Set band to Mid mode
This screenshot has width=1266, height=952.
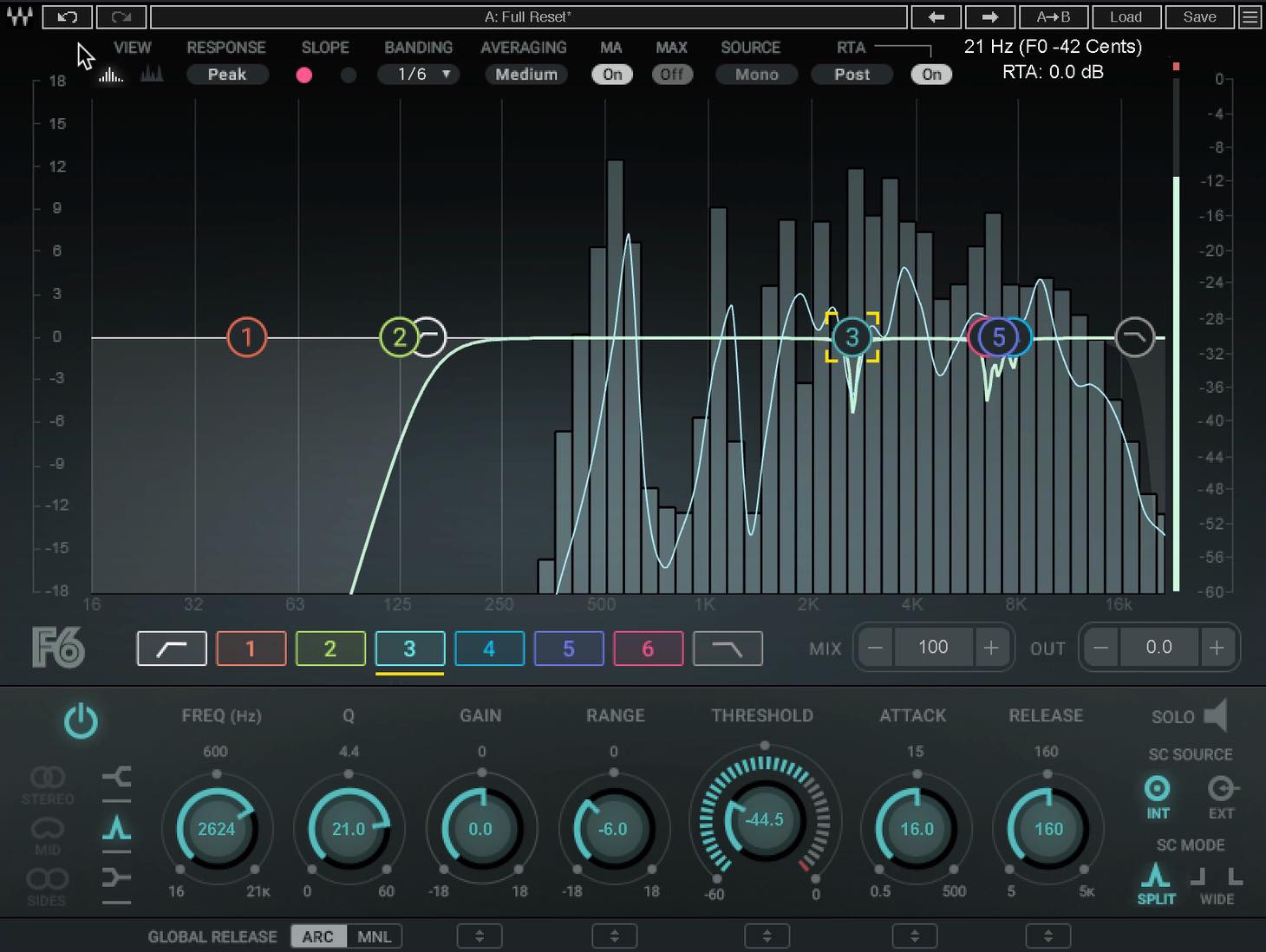pos(48,835)
